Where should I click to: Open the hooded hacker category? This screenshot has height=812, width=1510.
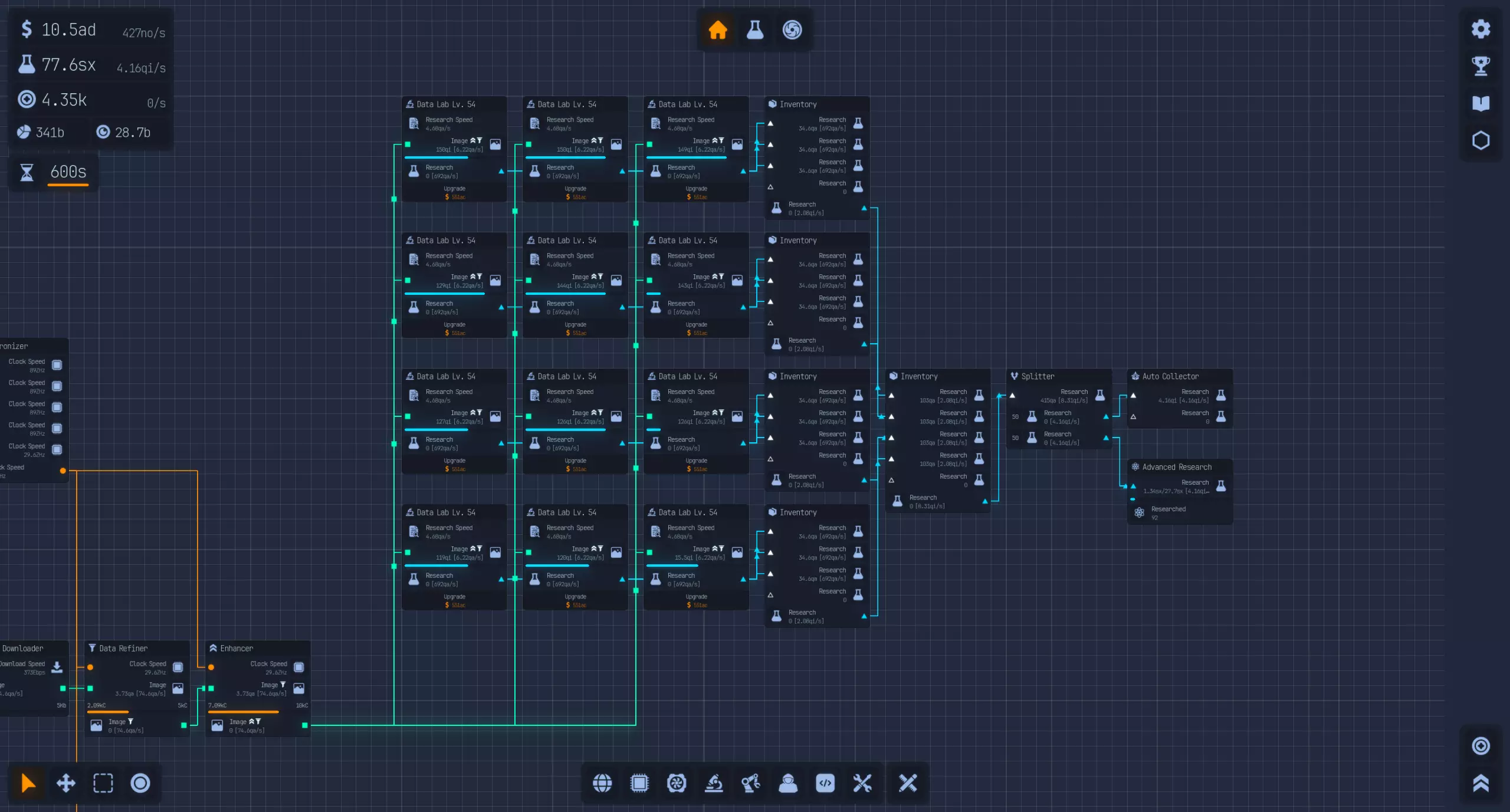click(x=788, y=783)
